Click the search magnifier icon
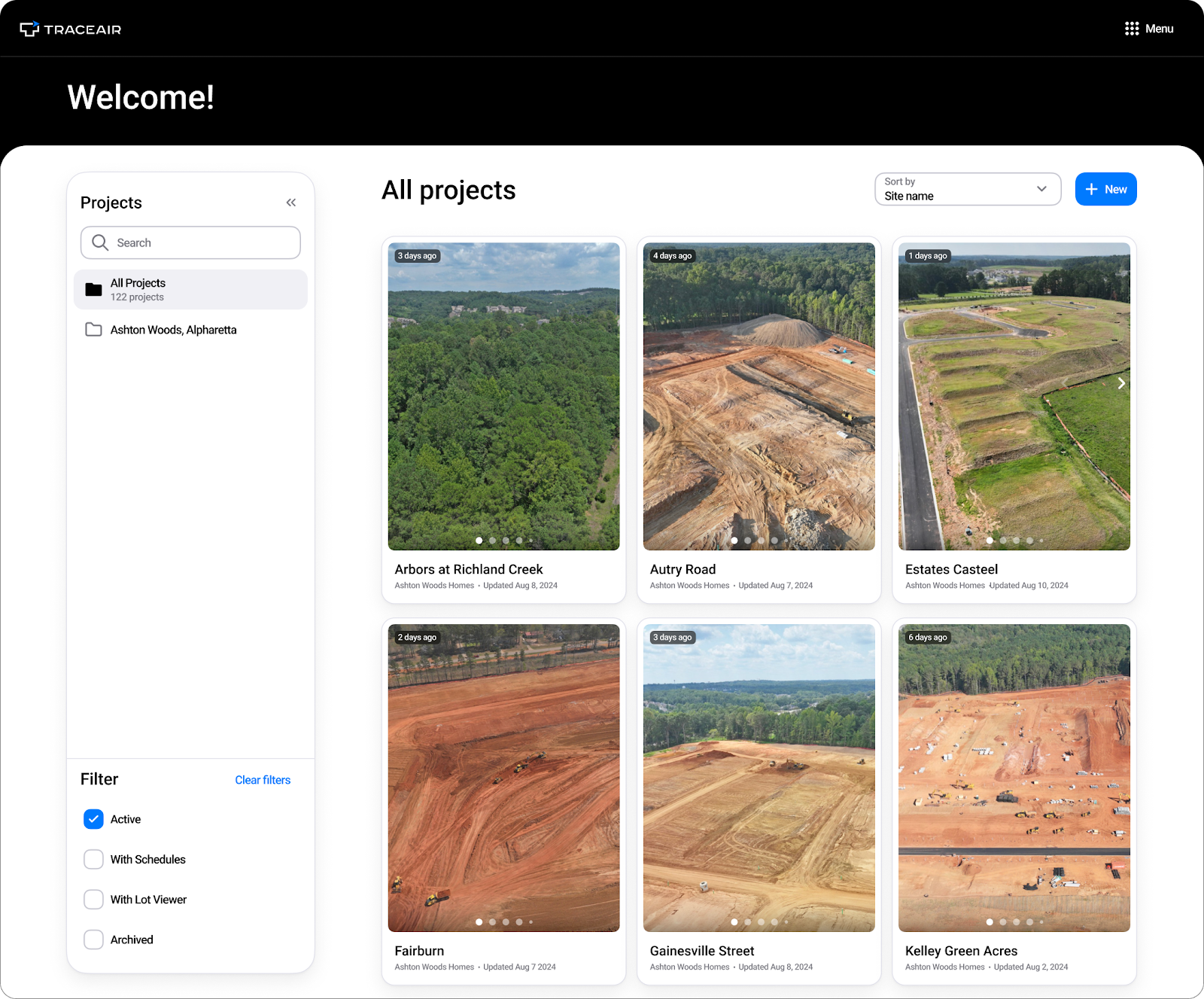The image size is (1204, 999). point(100,242)
